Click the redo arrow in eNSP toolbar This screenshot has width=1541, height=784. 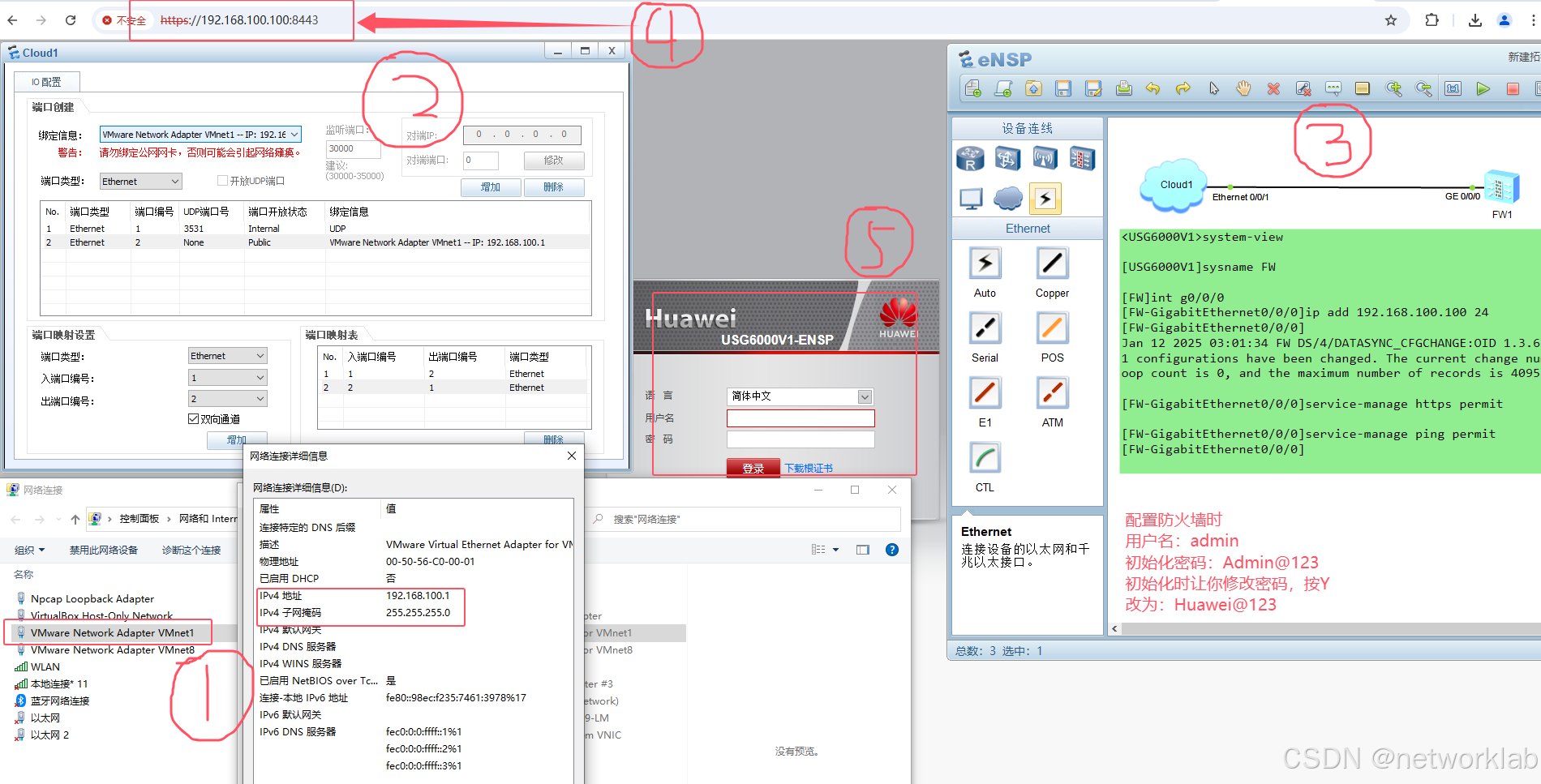point(1183,88)
